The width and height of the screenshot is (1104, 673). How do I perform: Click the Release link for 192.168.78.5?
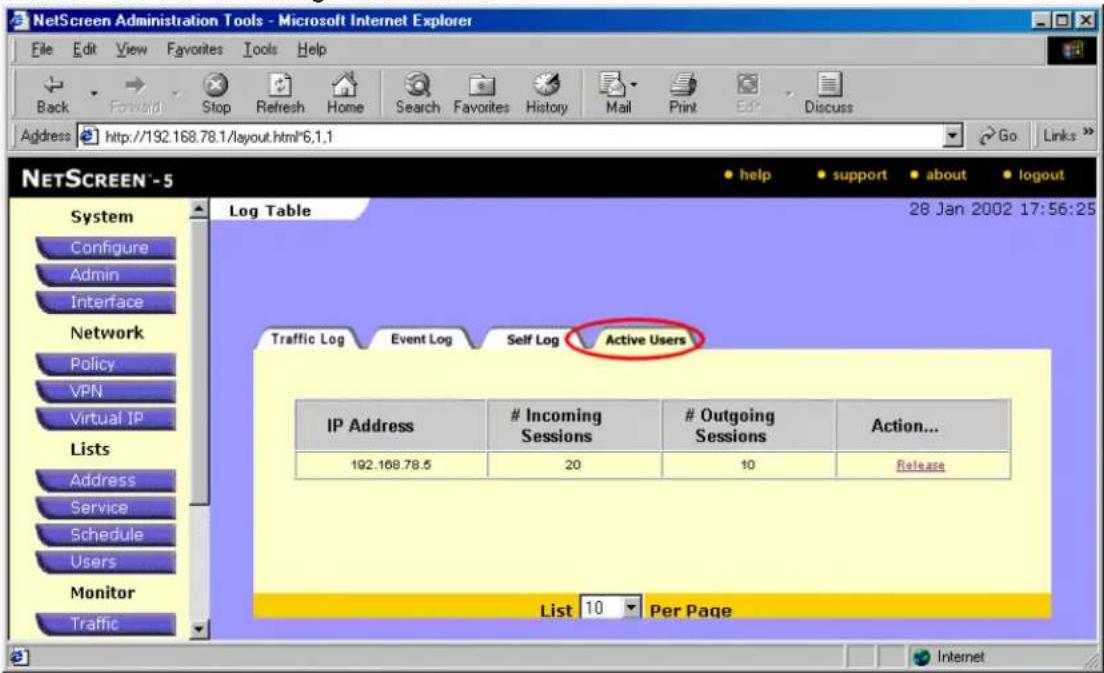click(920, 465)
